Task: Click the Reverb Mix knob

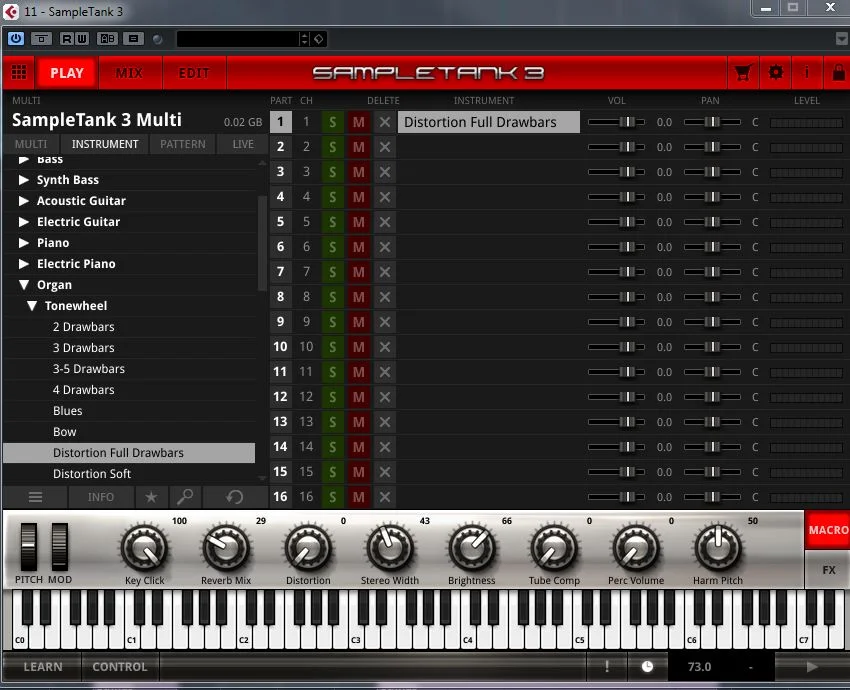Action: click(x=226, y=547)
